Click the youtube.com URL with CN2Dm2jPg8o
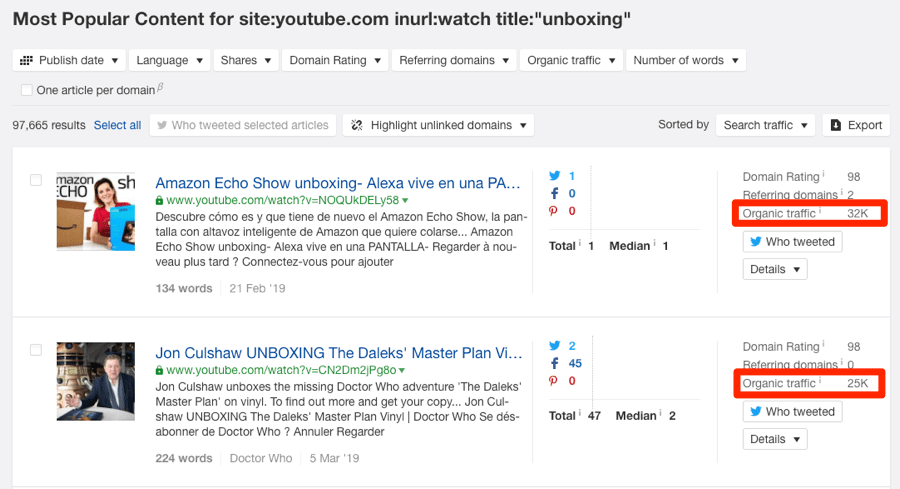This screenshot has height=489, width=900. [x=281, y=370]
